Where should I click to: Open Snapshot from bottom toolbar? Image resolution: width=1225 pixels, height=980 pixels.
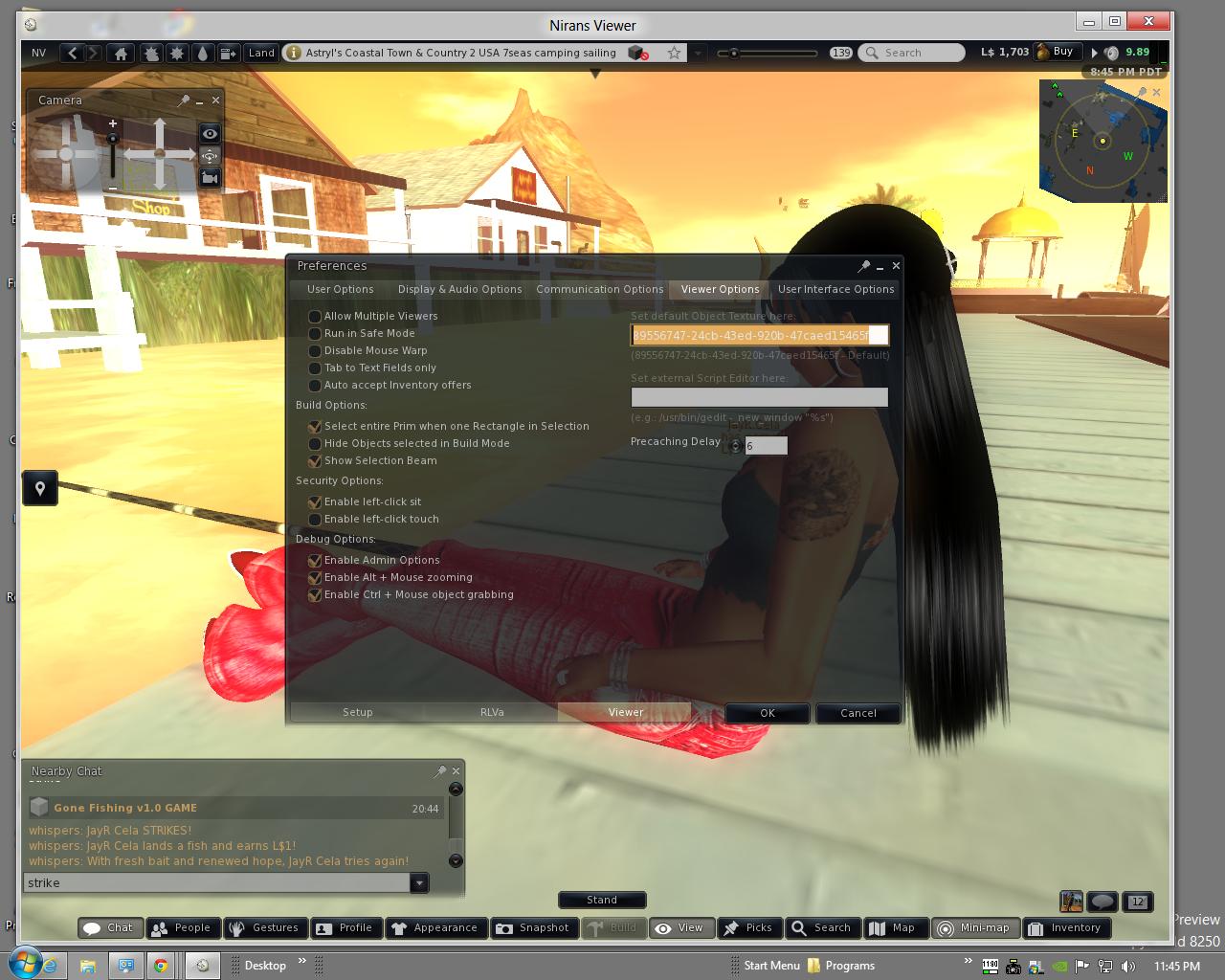click(533, 928)
